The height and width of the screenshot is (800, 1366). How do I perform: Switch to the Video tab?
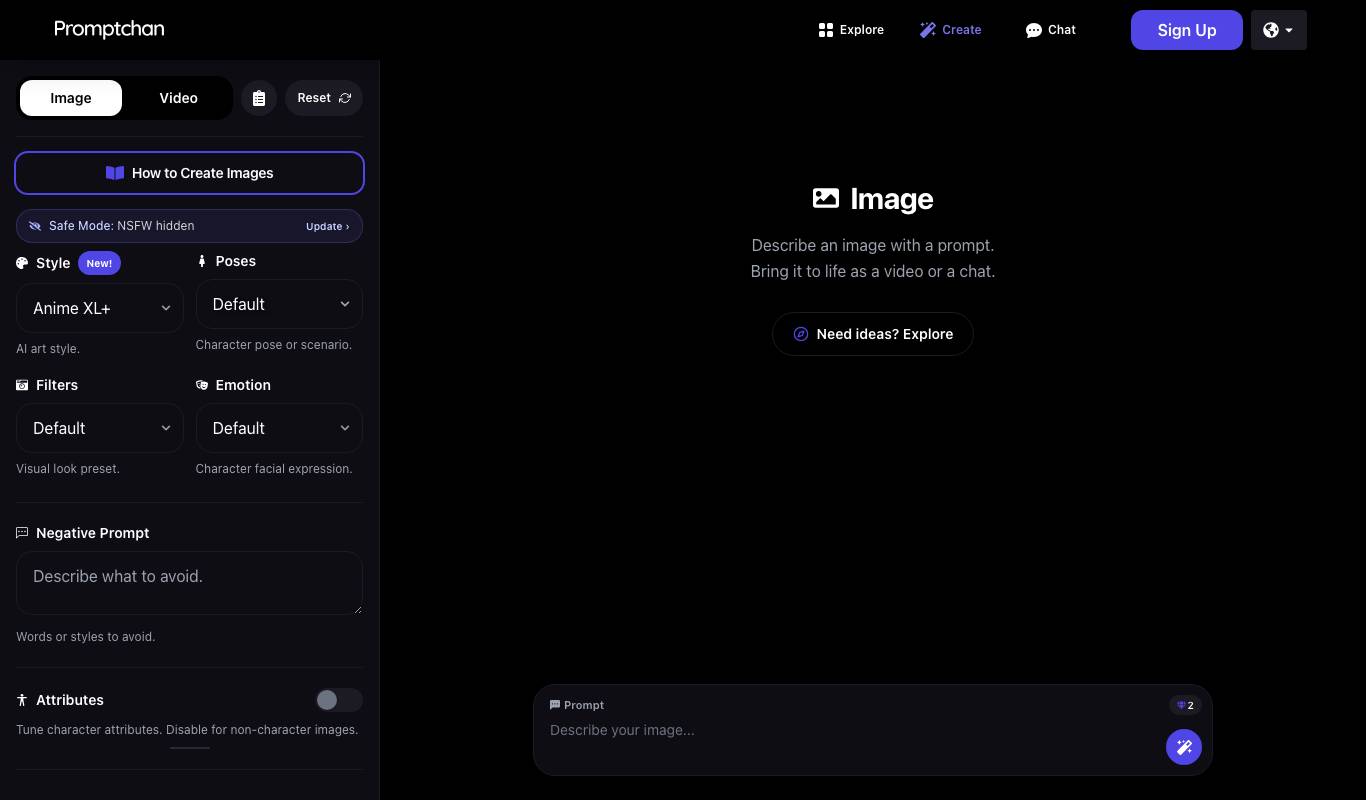point(178,98)
